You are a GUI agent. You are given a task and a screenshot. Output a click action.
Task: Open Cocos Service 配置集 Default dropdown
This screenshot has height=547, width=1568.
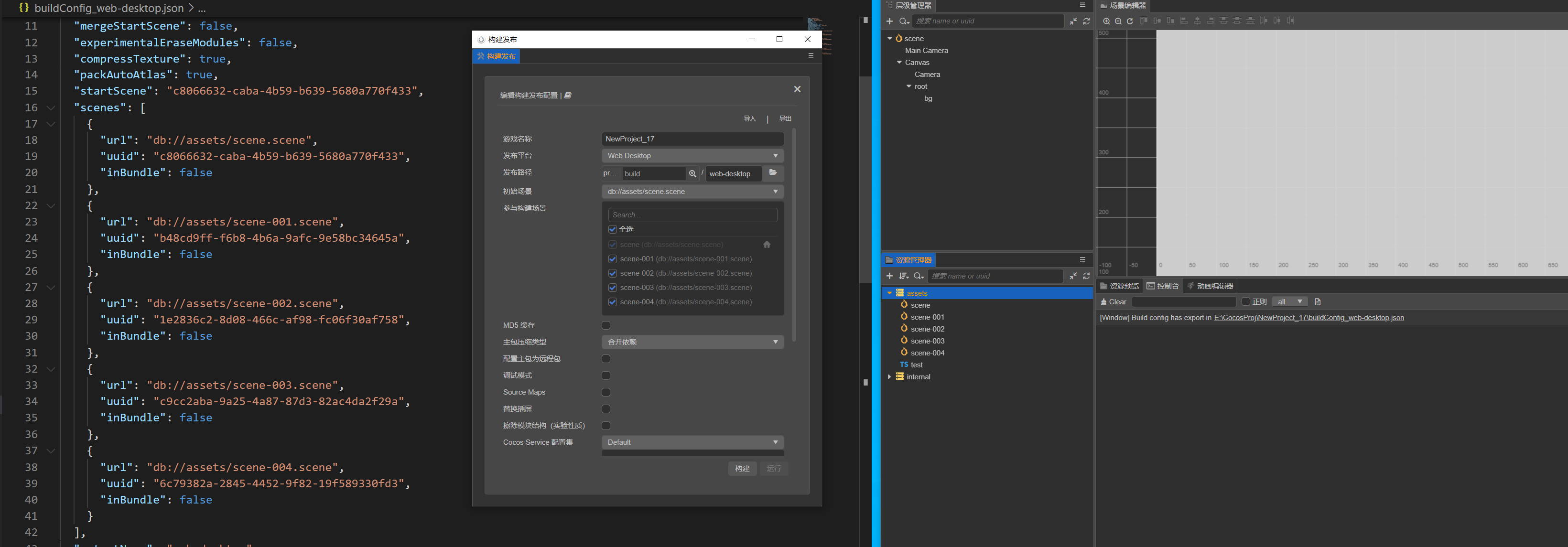[x=692, y=442]
